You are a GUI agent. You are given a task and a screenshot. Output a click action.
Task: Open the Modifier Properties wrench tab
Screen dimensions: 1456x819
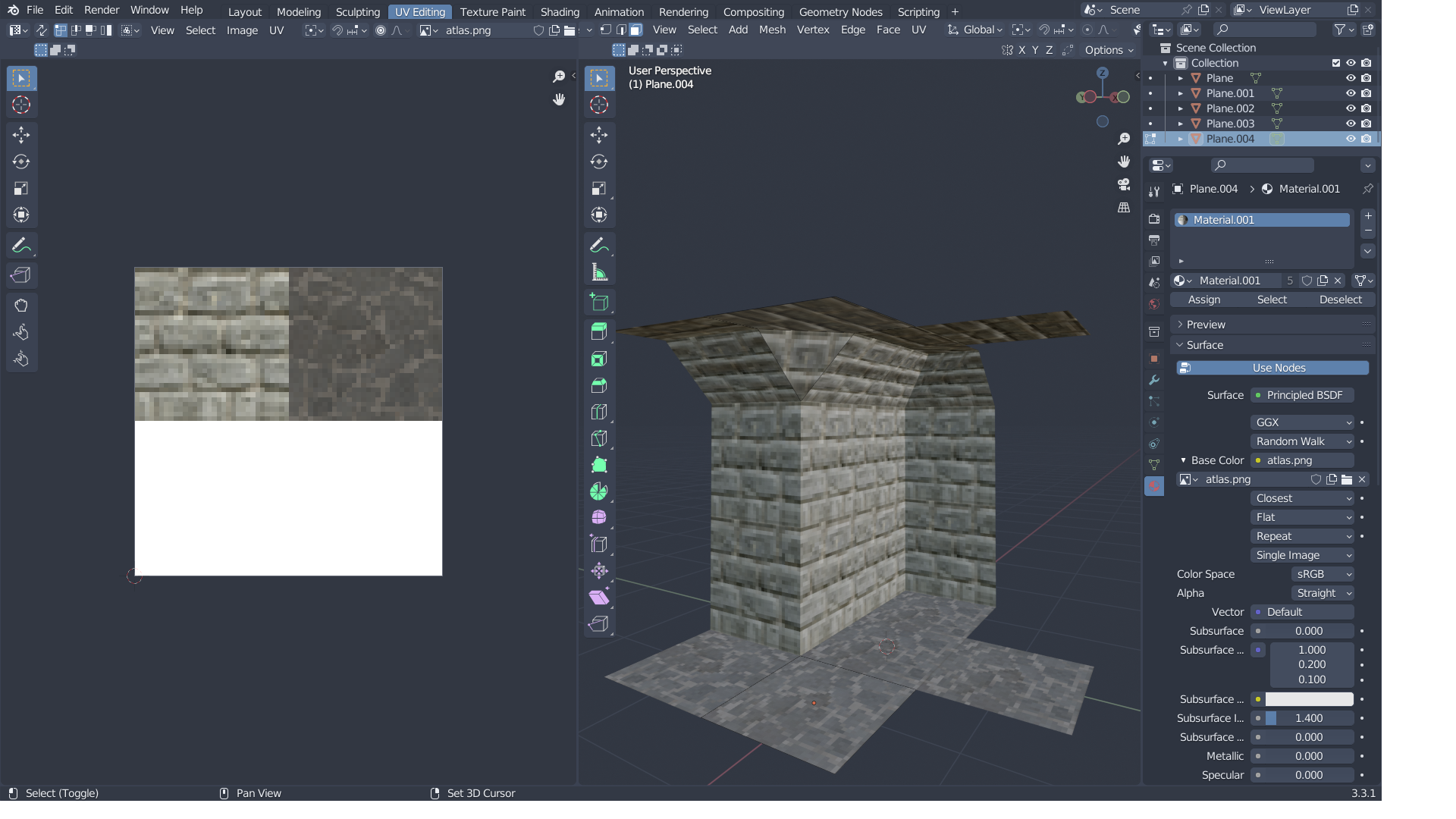coord(1154,380)
